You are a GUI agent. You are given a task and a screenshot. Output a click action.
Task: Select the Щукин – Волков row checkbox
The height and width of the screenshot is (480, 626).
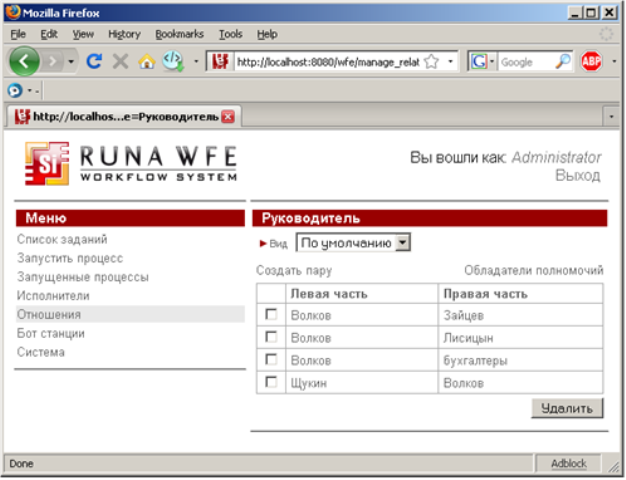[271, 382]
